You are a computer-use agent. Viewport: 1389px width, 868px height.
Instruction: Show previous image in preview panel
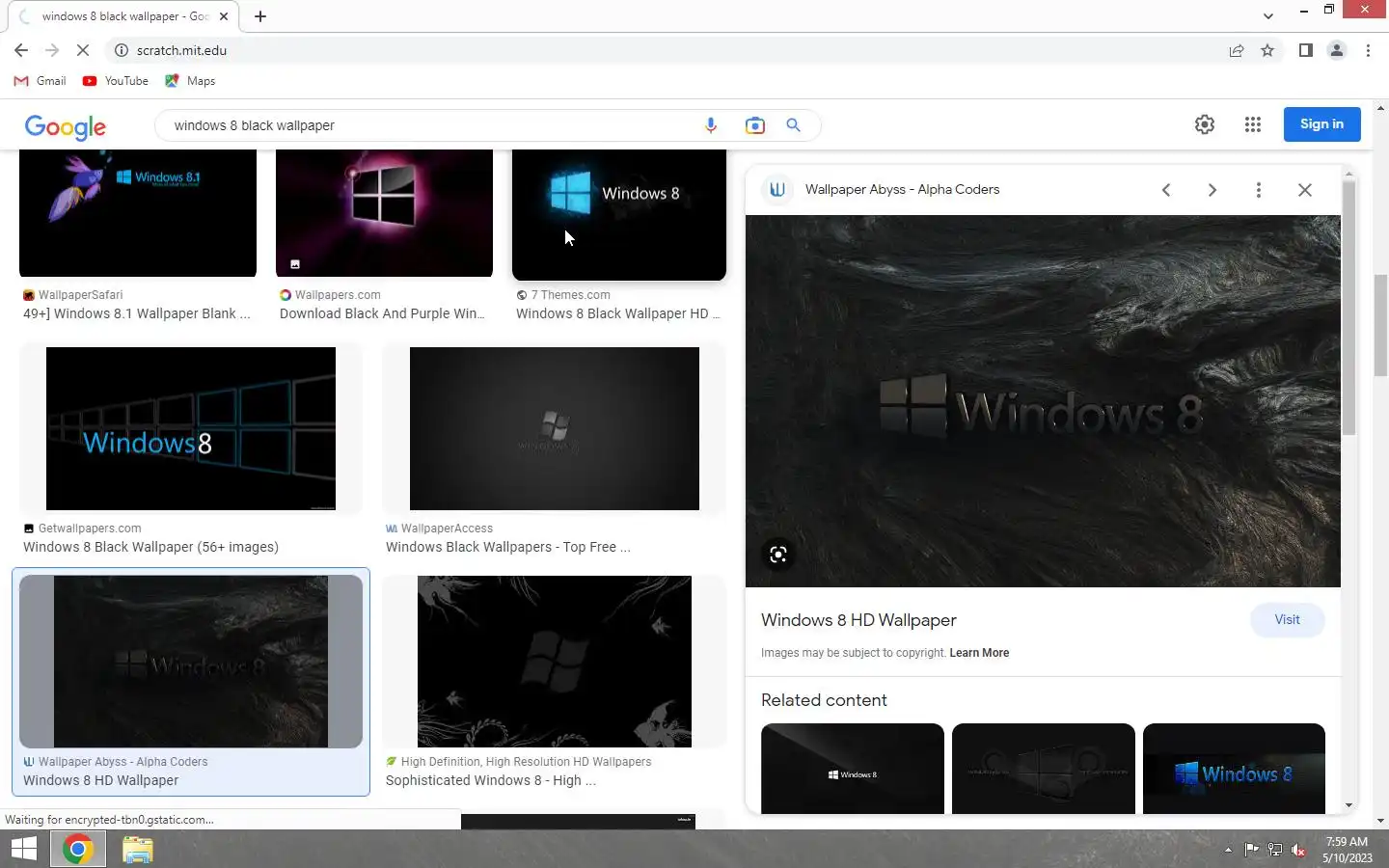tap(1166, 190)
